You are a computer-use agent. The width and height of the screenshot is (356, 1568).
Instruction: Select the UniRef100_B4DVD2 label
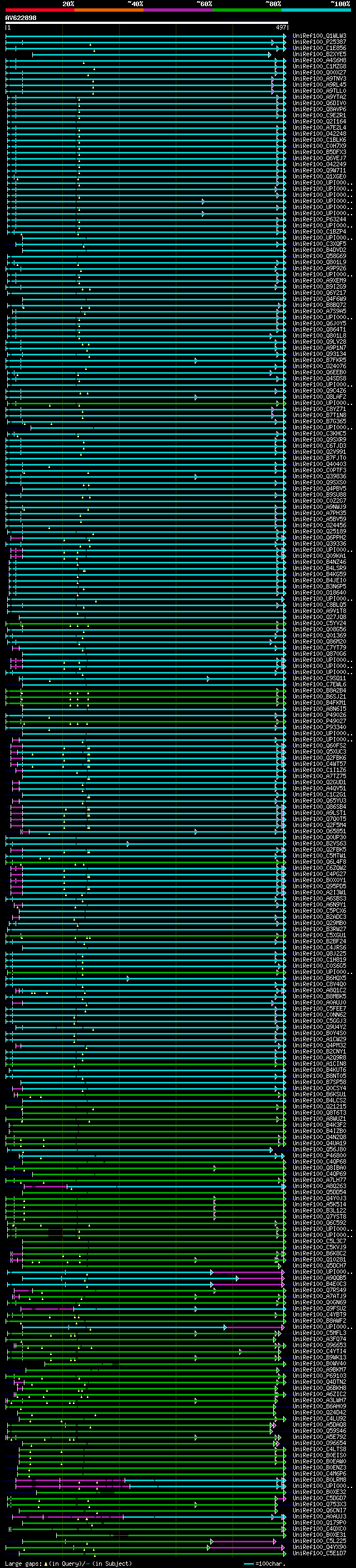(x=319, y=250)
